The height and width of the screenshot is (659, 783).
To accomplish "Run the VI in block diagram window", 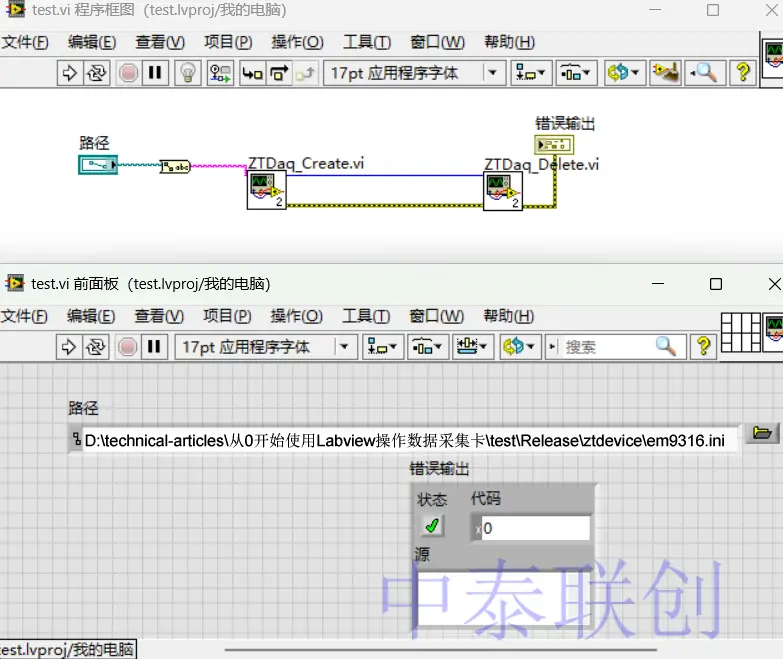I will pyautogui.click(x=69, y=73).
